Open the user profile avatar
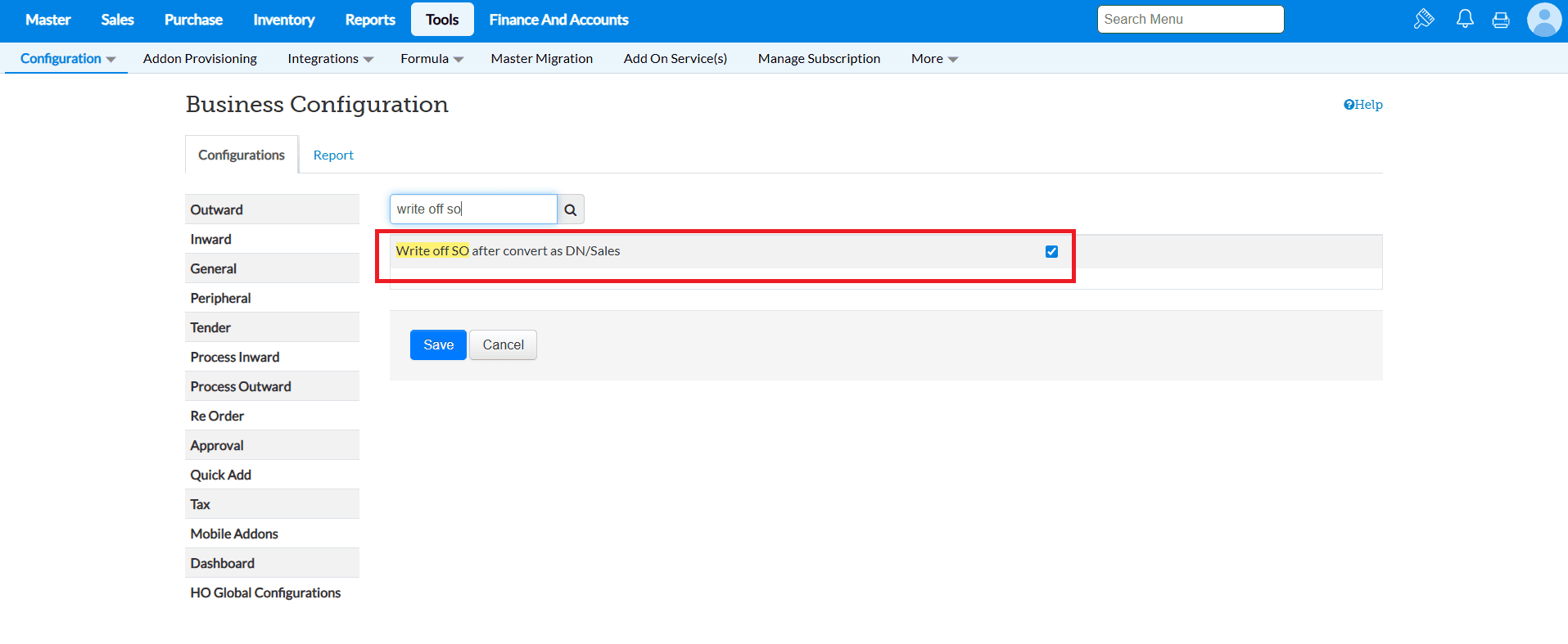Image resolution: width=1568 pixels, height=644 pixels. (x=1543, y=20)
